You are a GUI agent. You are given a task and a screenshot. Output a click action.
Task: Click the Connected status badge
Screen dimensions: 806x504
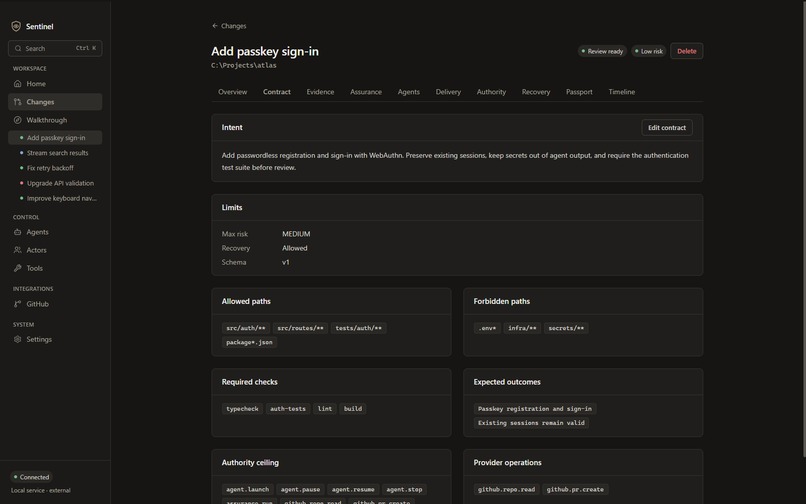(31, 477)
